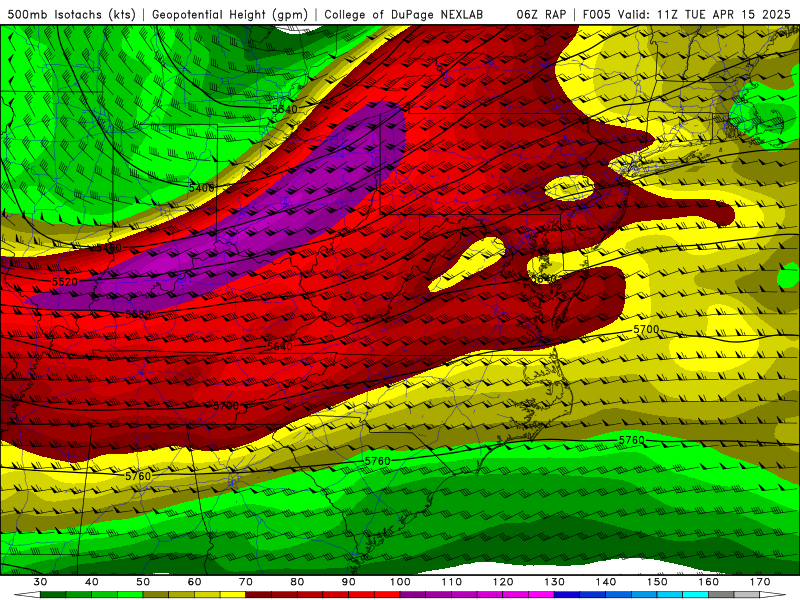Select the darkest green legend swatch at 30
800x600 pixels.
53,595
